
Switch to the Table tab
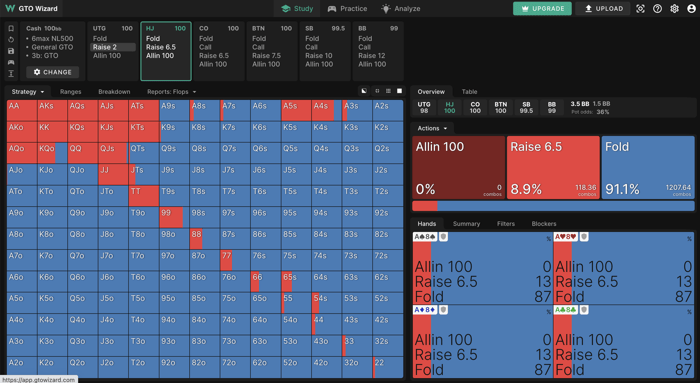(469, 92)
